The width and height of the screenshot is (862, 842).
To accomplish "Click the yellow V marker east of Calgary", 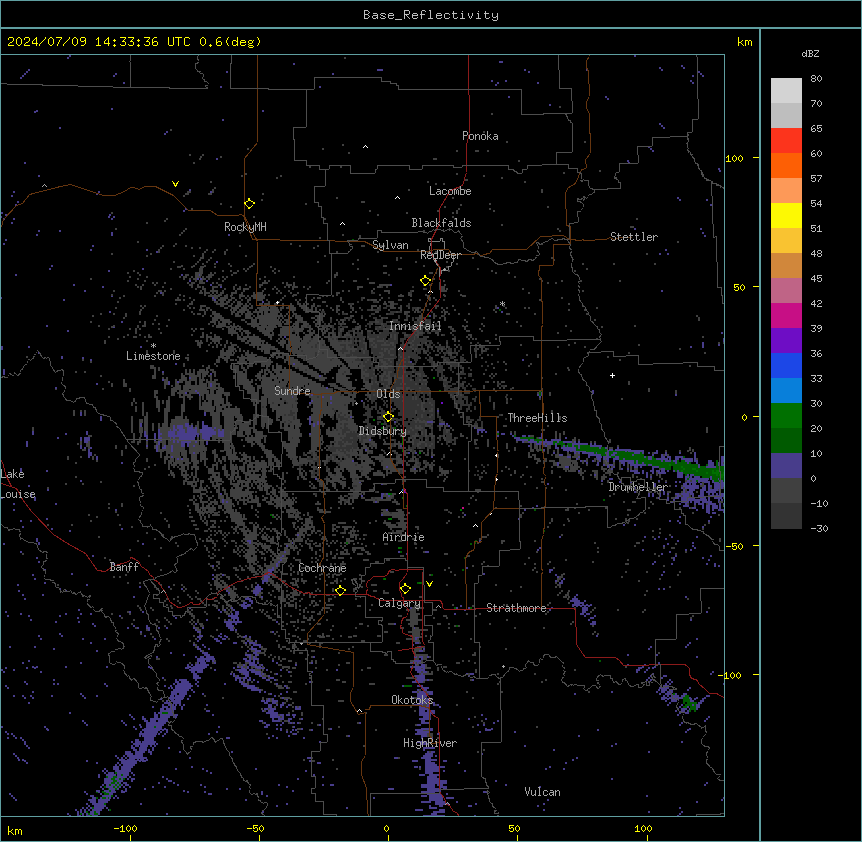I will [x=429, y=584].
